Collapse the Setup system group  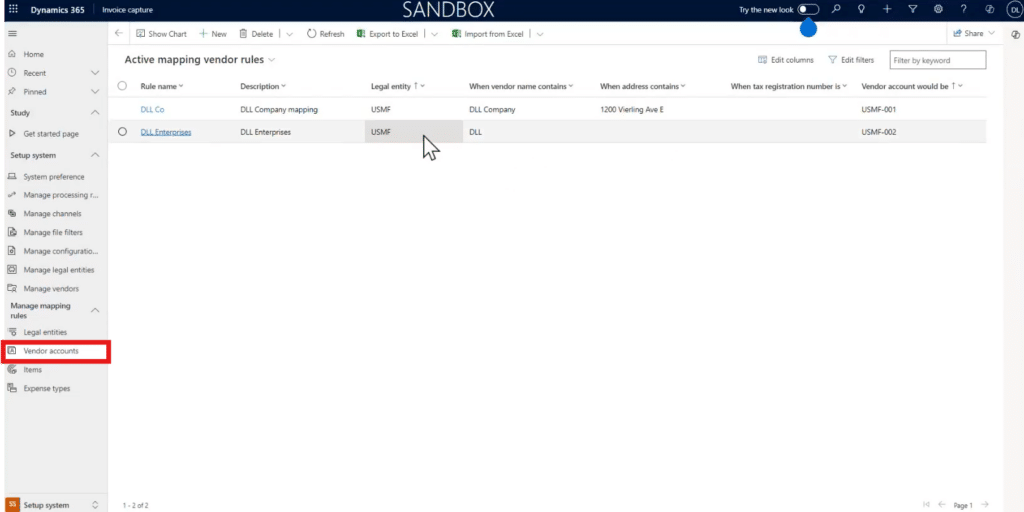pos(95,155)
